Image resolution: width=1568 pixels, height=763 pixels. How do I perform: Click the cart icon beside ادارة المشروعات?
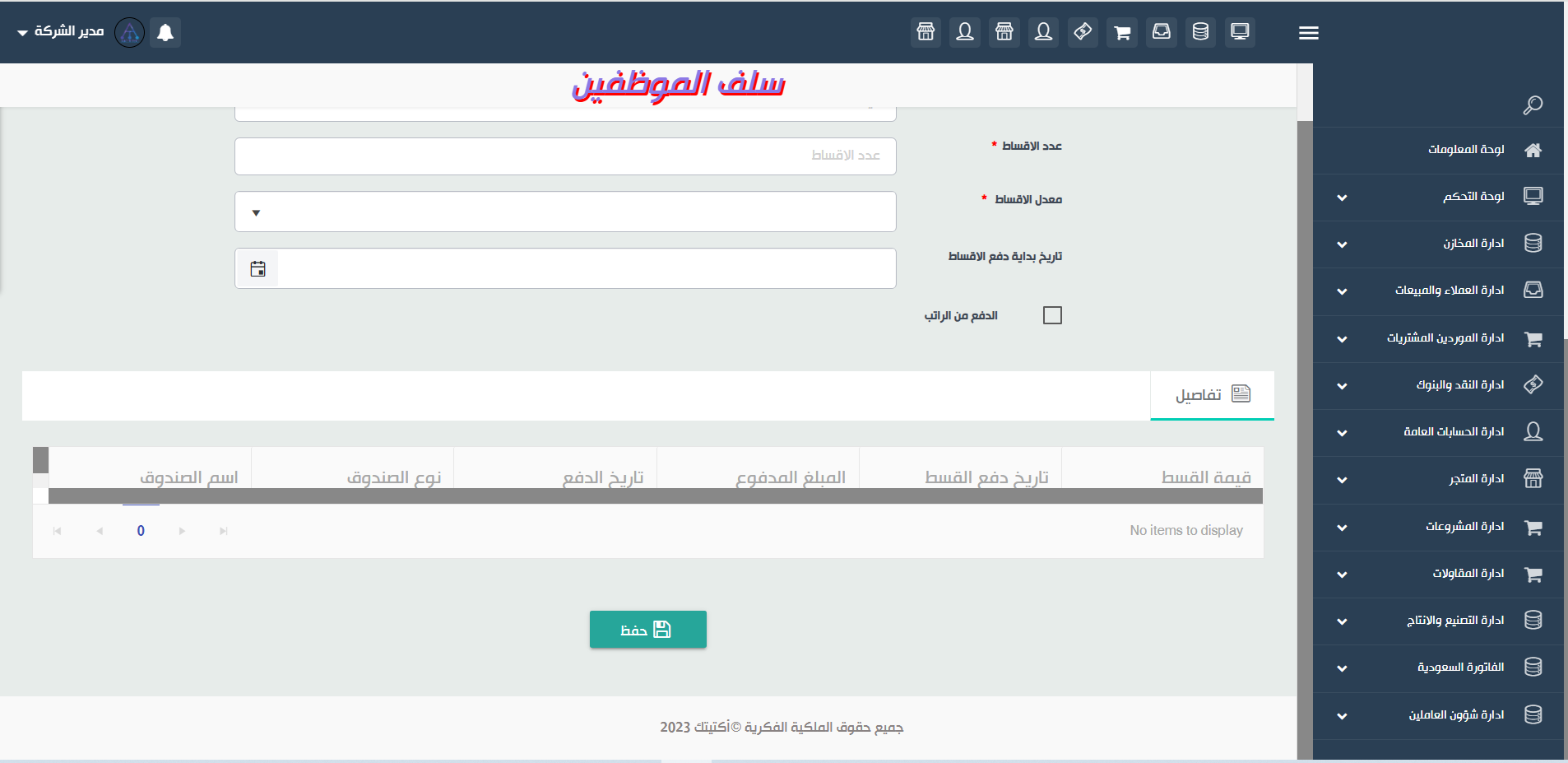pyautogui.click(x=1533, y=527)
